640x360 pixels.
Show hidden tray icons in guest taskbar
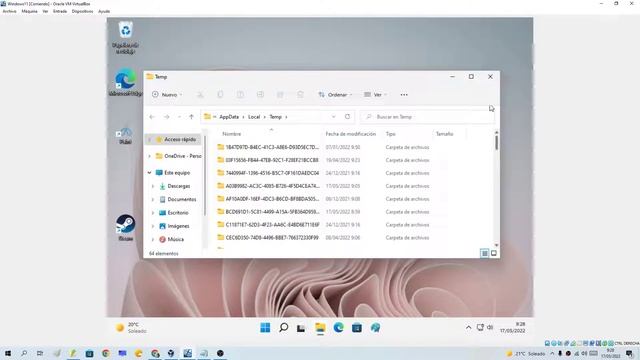[x=468, y=327]
